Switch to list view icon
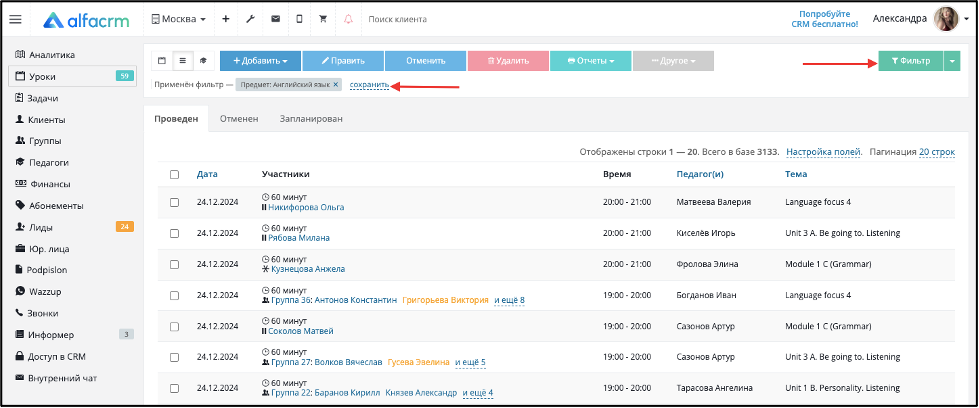 tap(182, 61)
